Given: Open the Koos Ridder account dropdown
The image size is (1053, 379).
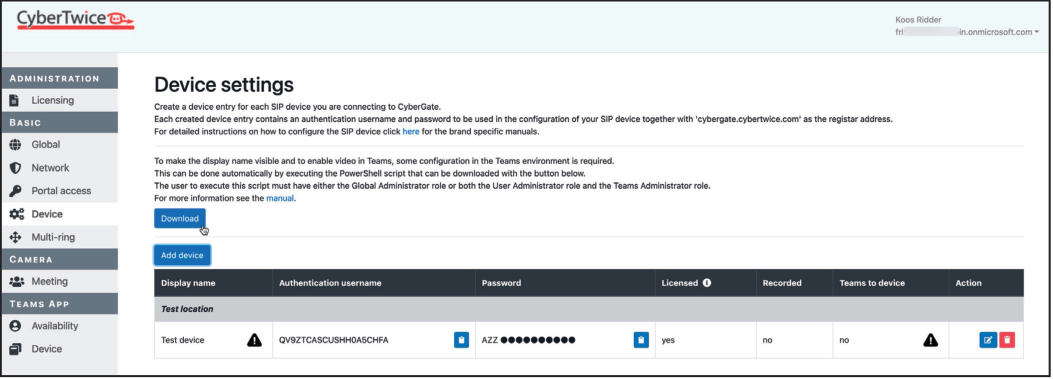Looking at the screenshot, I should (967, 26).
